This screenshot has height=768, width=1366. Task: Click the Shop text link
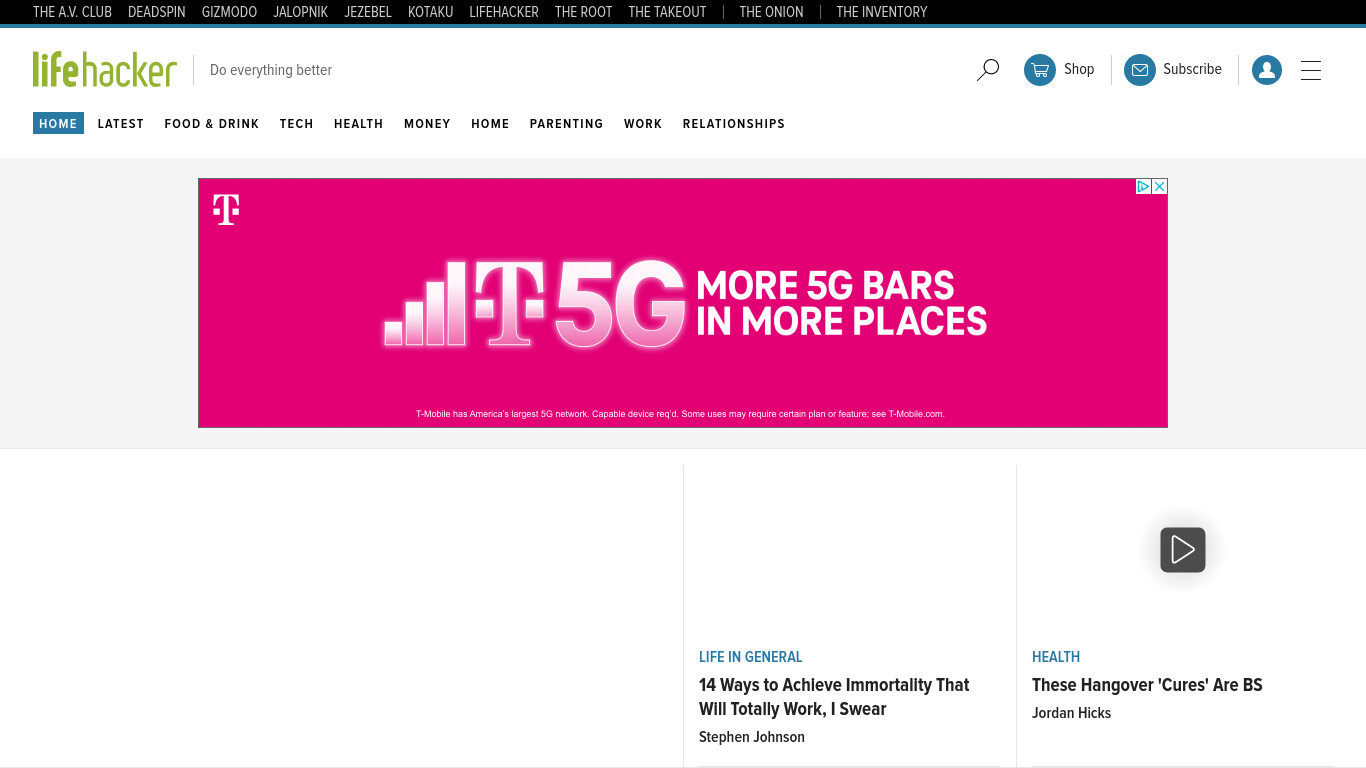point(1079,69)
